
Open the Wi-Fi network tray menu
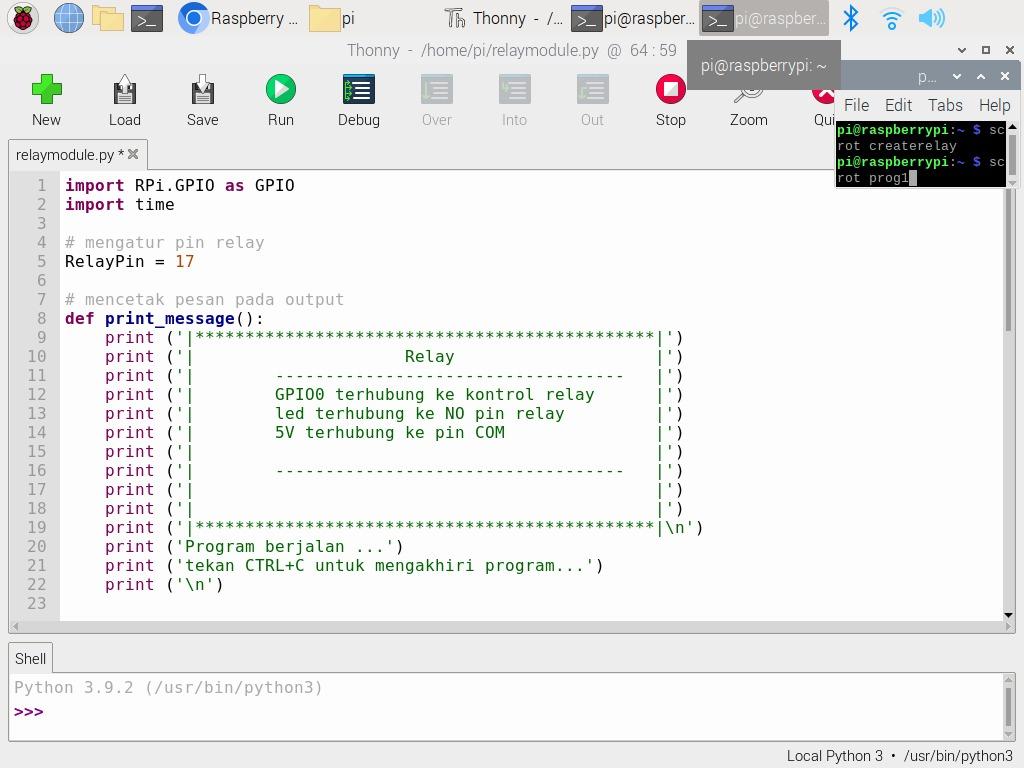(x=891, y=18)
